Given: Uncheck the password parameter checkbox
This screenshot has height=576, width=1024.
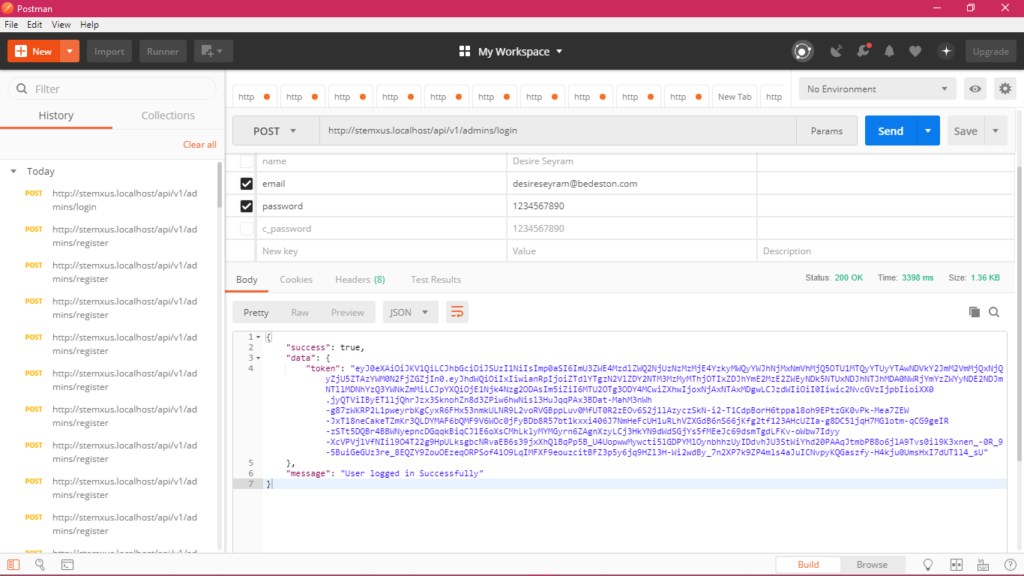Looking at the screenshot, I should pyautogui.click(x=246, y=206).
